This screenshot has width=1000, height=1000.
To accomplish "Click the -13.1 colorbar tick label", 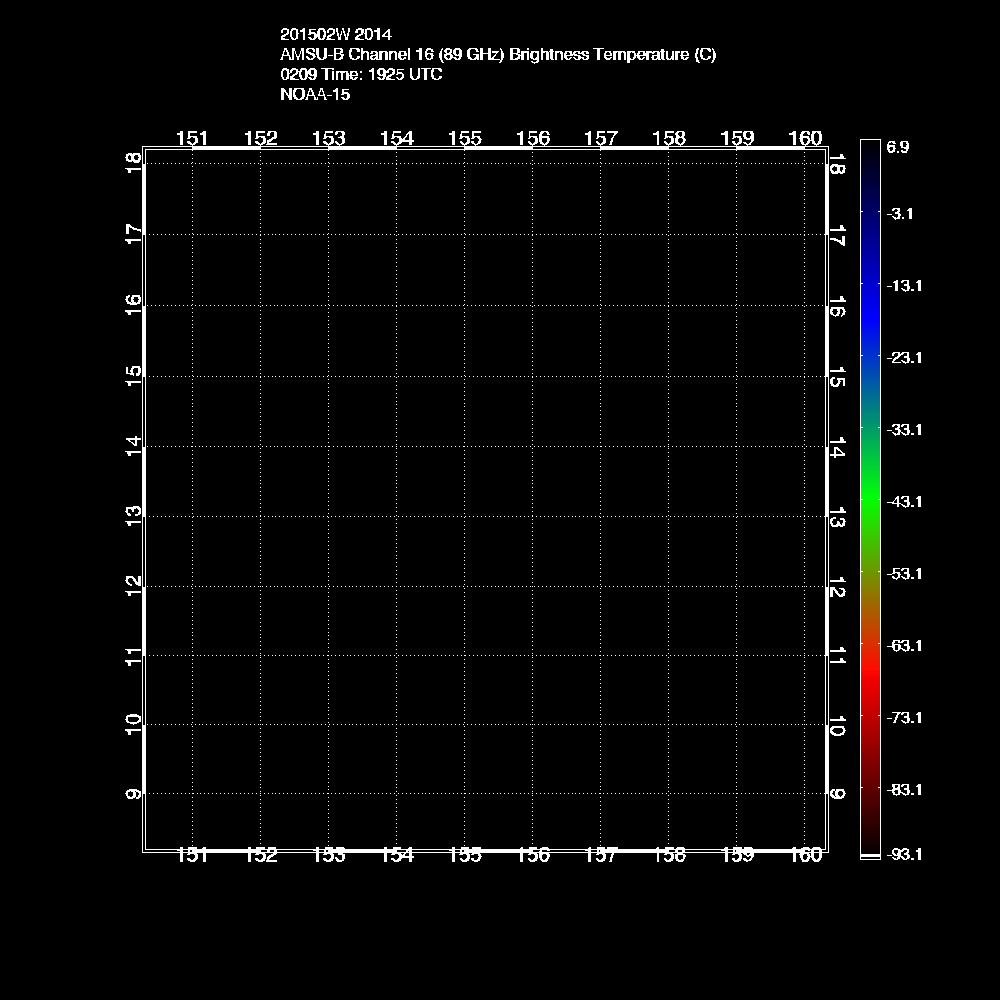I will pyautogui.click(x=904, y=285).
